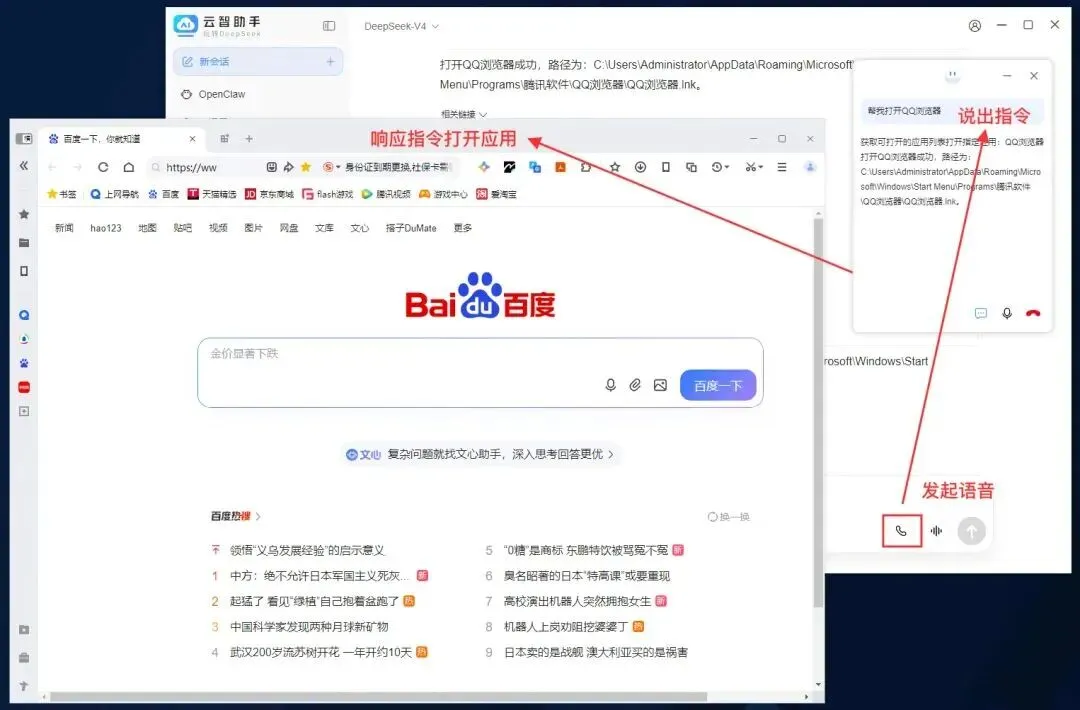The width and height of the screenshot is (1080, 710).
Task: Click the yellow bookmark star in address bar
Action: [306, 167]
